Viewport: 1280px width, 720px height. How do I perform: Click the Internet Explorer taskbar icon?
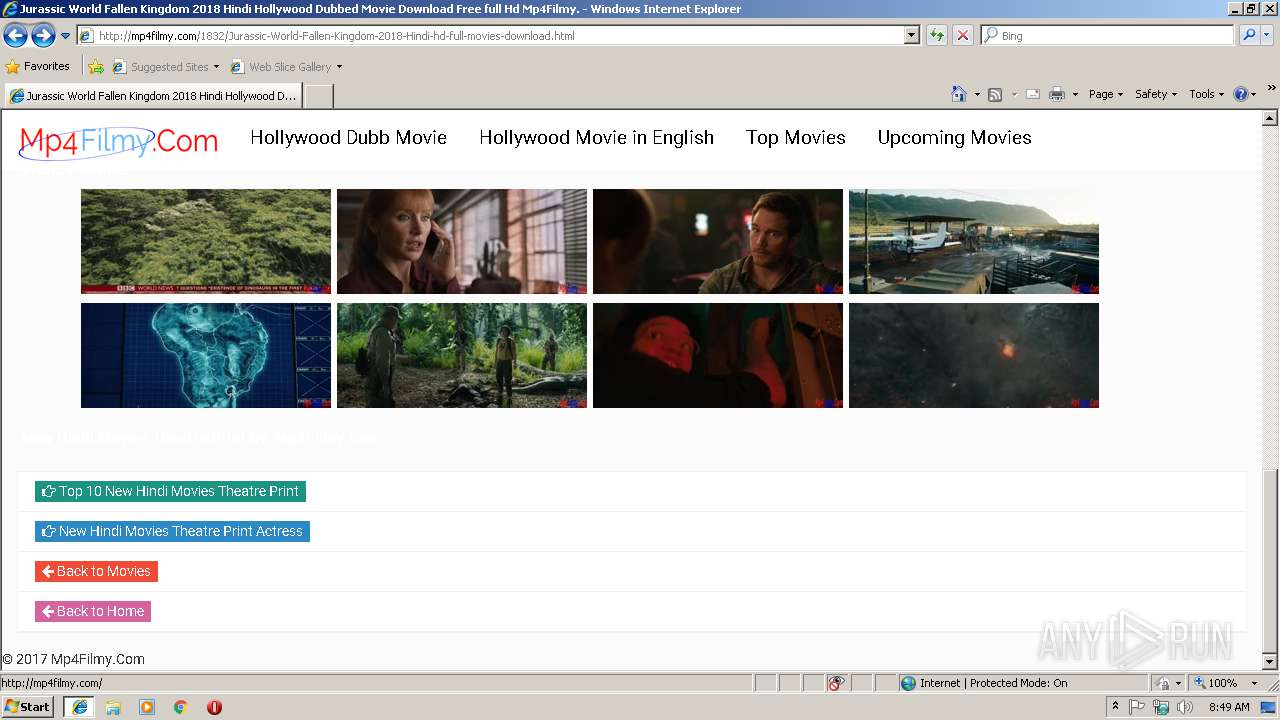click(79, 707)
